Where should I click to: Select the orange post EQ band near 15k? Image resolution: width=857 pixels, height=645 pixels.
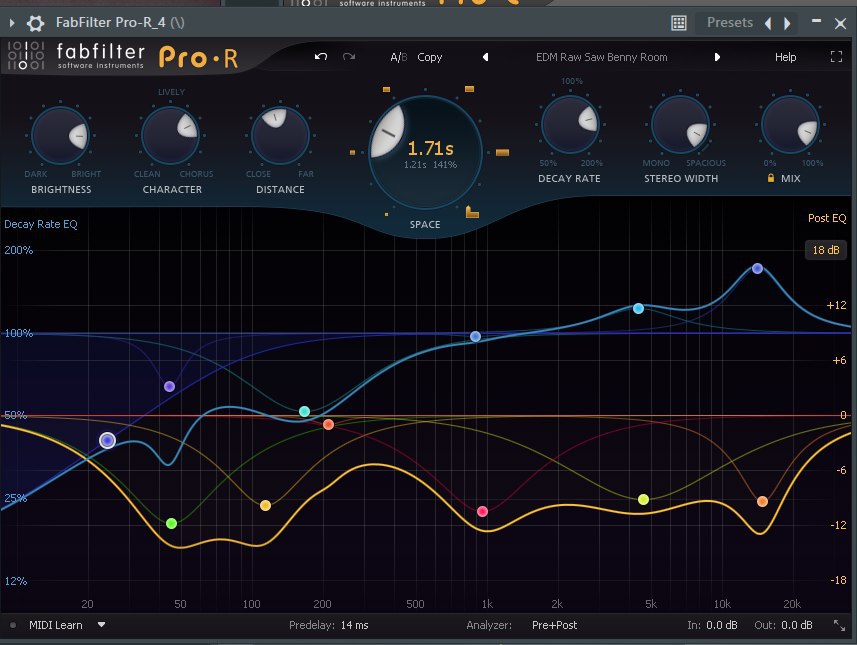point(762,501)
